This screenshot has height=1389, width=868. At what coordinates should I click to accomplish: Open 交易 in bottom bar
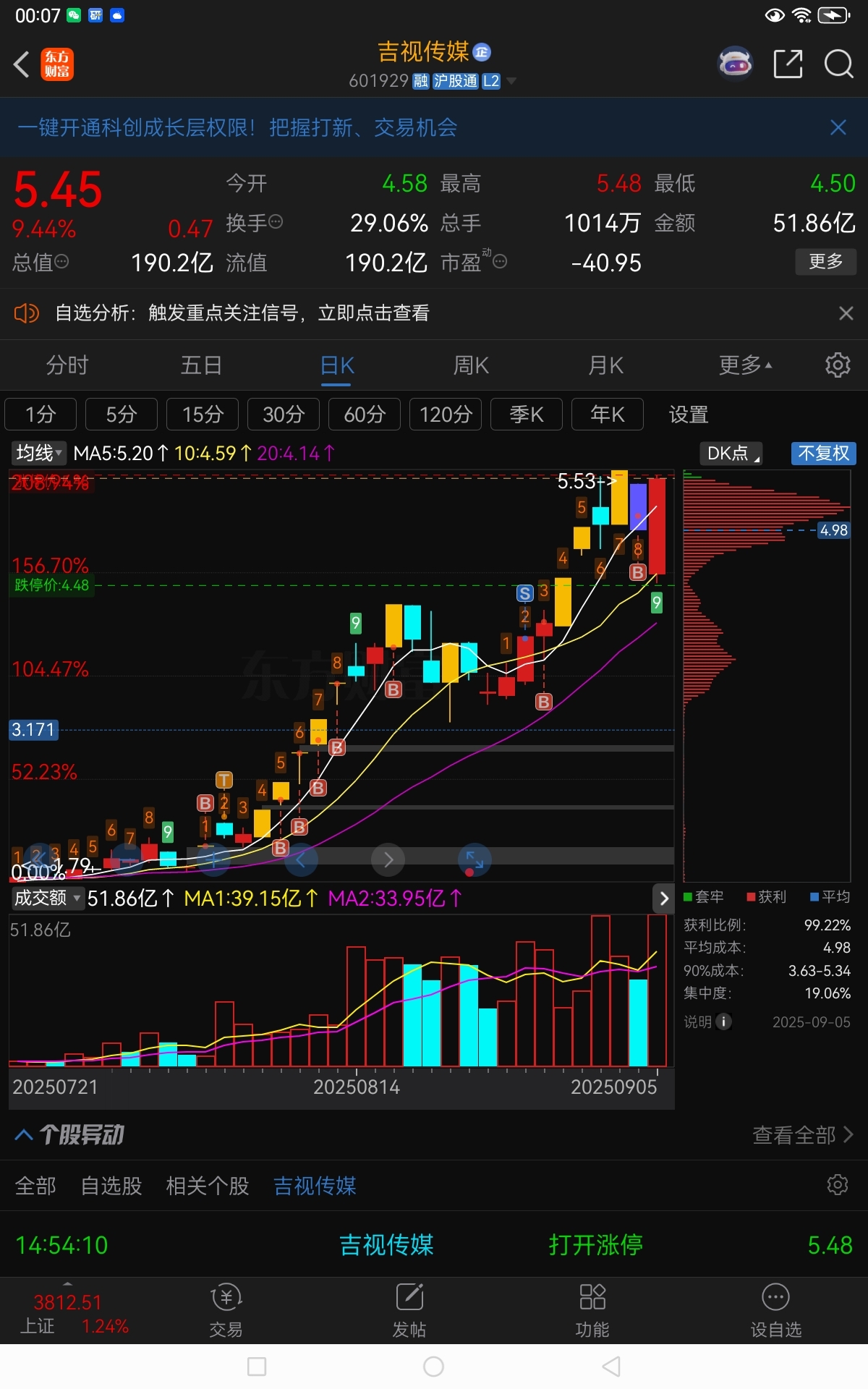(x=226, y=1312)
